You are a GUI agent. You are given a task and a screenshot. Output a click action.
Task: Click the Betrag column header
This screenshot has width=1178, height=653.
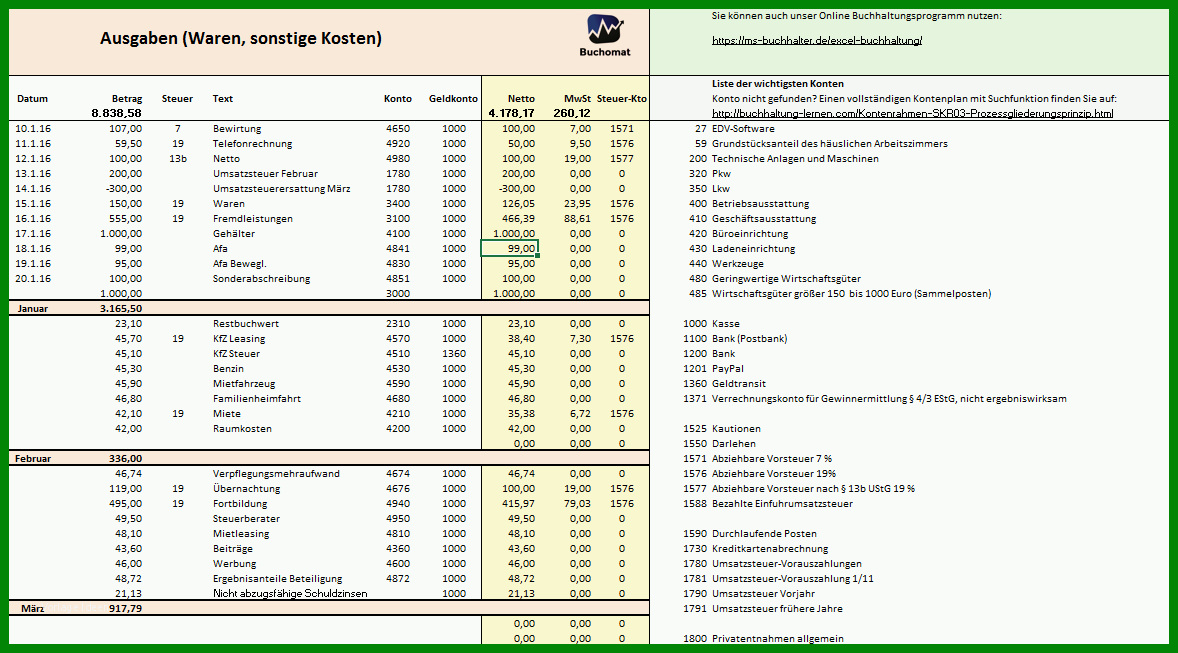coord(127,98)
